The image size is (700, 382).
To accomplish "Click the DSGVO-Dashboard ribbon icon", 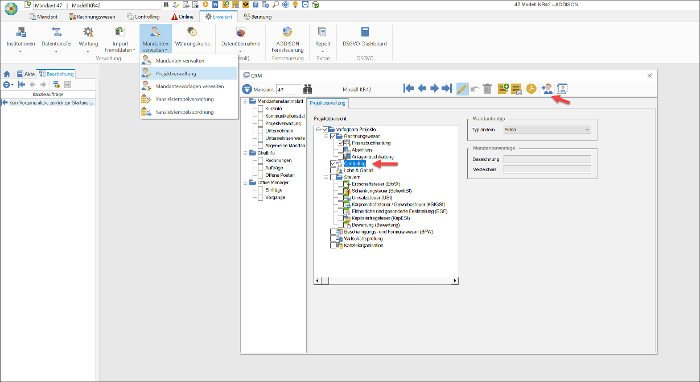I will pos(365,37).
